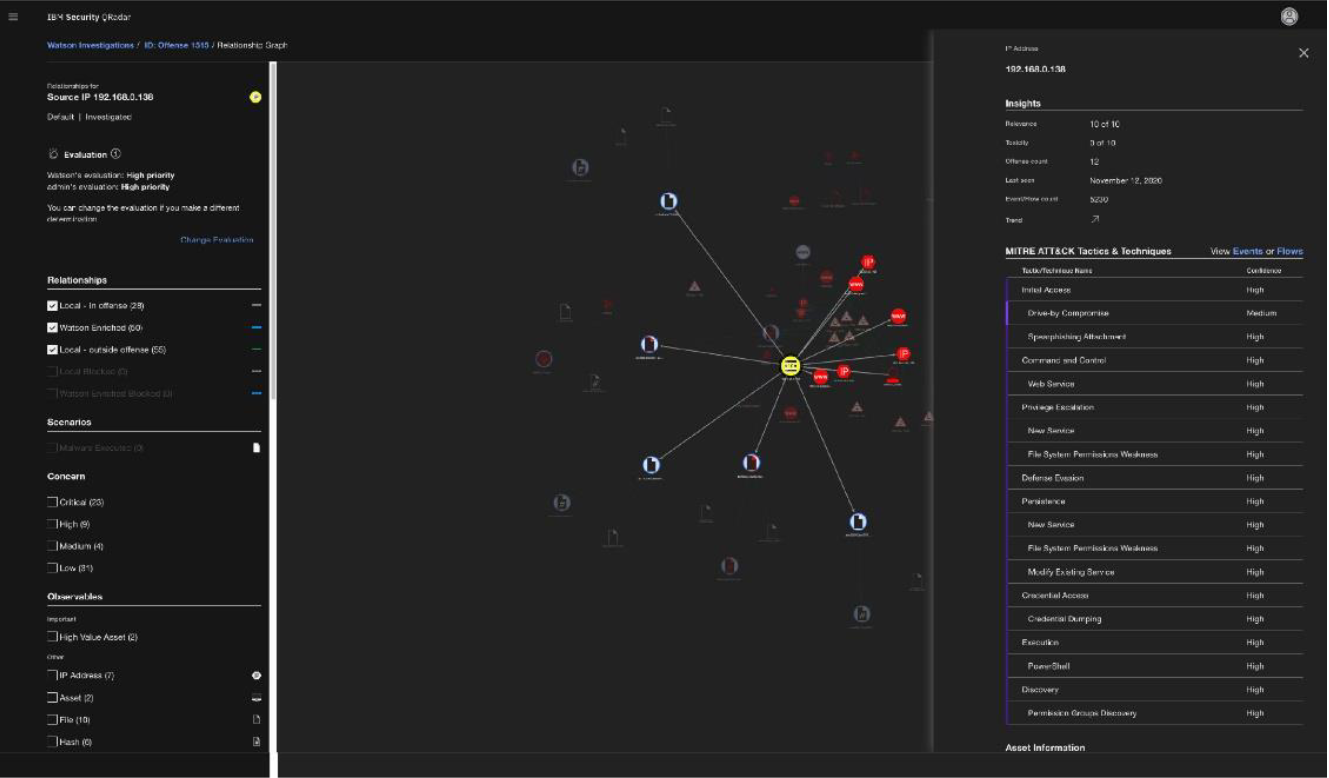Screen dimensions: 1329x778
Task: Click yellow icon beside Source IP 192.168.0.138
Action: [x=255, y=97]
